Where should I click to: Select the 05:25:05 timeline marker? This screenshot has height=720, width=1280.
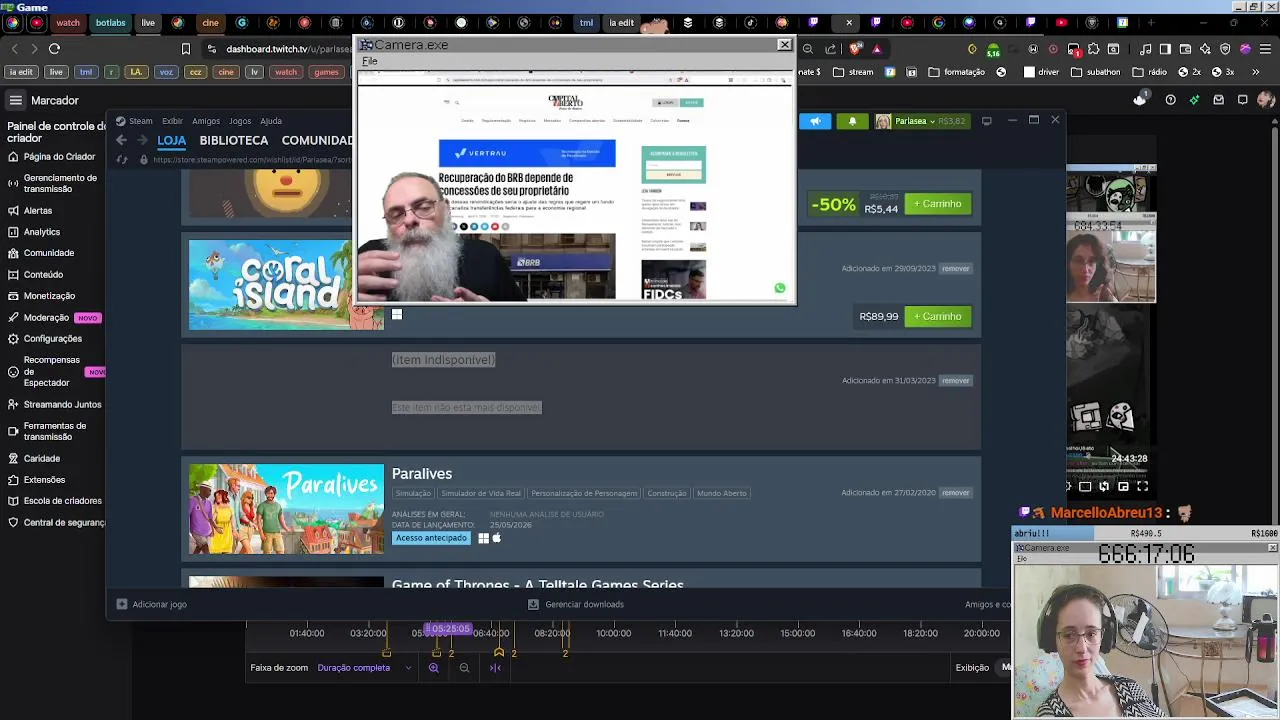(447, 629)
